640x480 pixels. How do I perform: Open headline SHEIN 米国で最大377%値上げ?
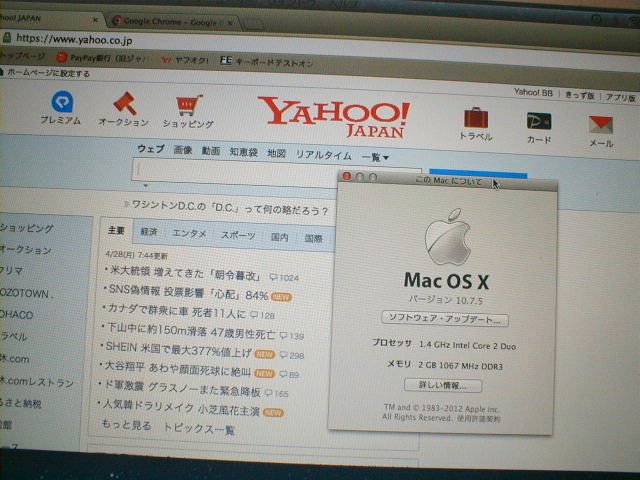click(x=178, y=349)
